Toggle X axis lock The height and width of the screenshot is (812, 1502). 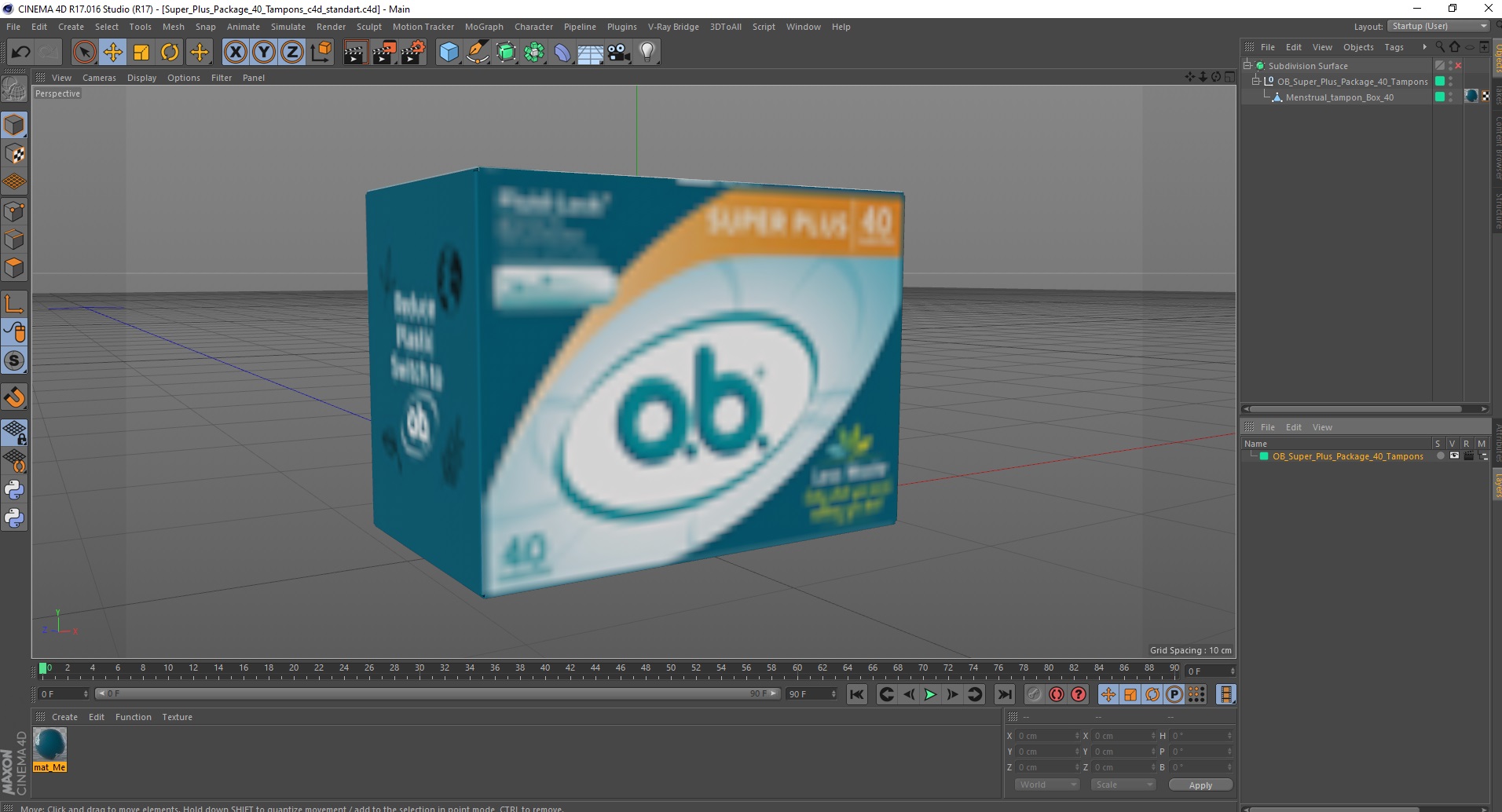235,53
